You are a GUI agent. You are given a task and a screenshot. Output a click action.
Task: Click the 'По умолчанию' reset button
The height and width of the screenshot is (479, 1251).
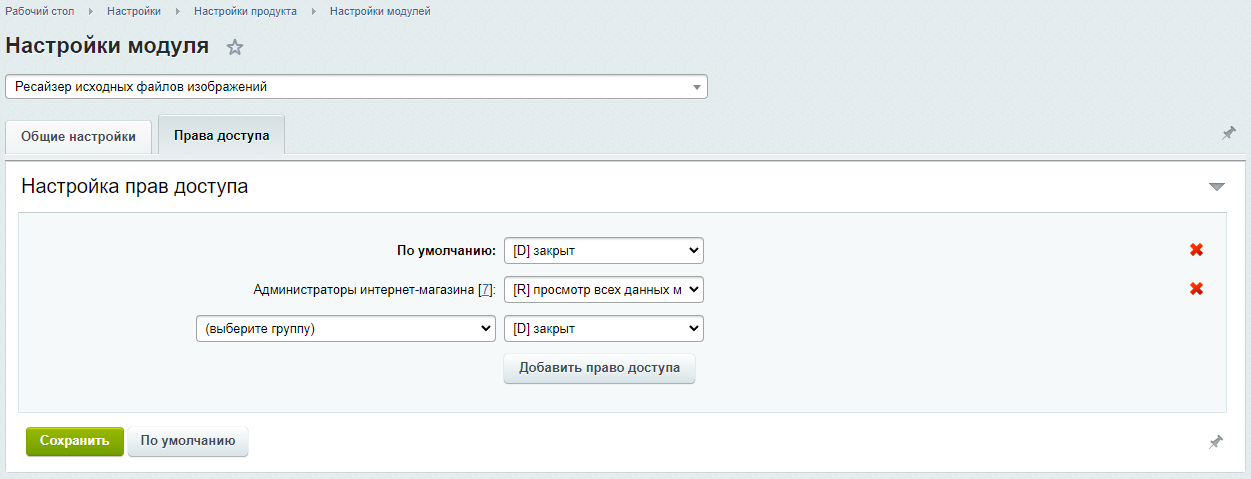[x=188, y=441]
